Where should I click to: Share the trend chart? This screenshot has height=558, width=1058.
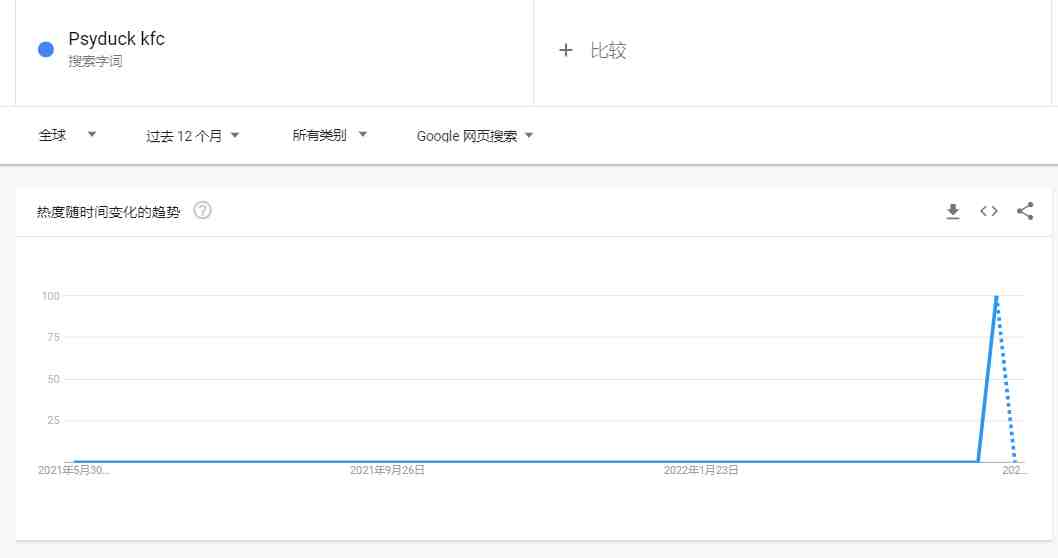[x=1025, y=211]
